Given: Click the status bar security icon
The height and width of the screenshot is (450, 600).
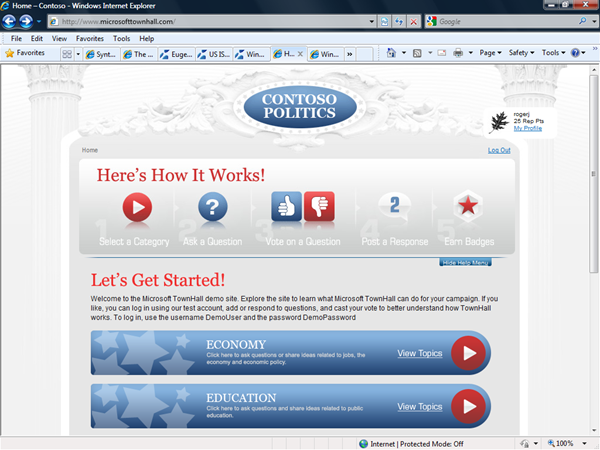Looking at the screenshot, I should 525,443.
